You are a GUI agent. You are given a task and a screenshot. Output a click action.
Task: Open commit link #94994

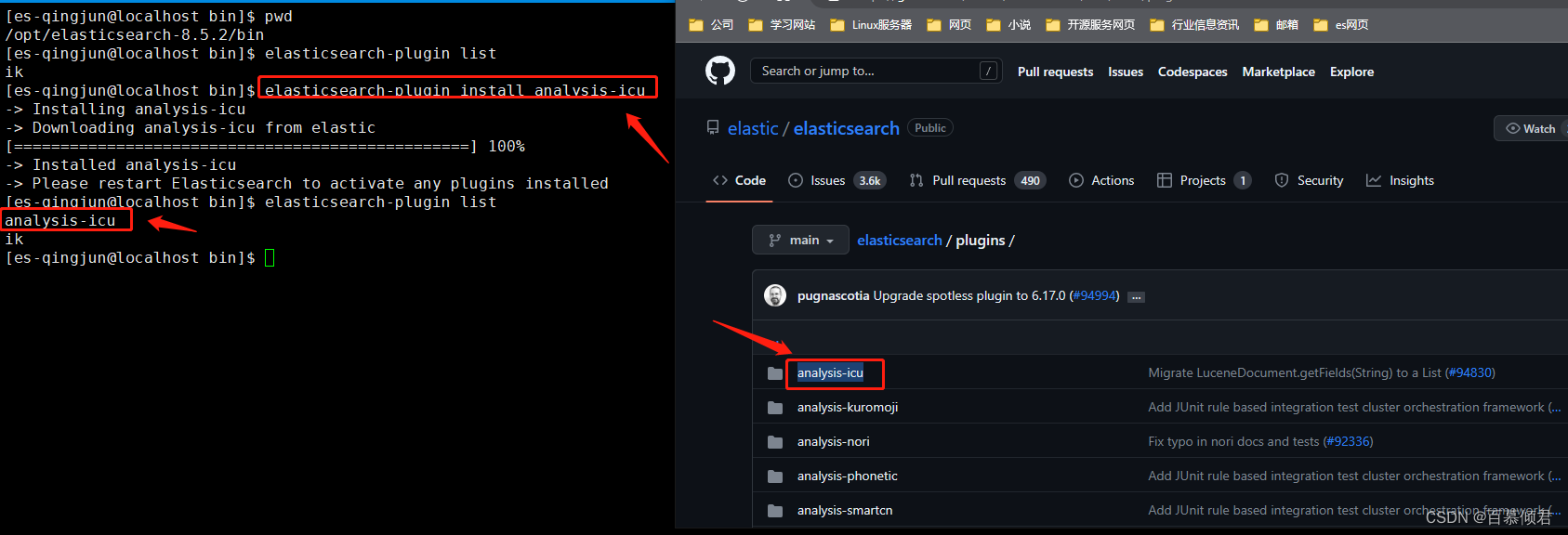pyautogui.click(x=1094, y=295)
